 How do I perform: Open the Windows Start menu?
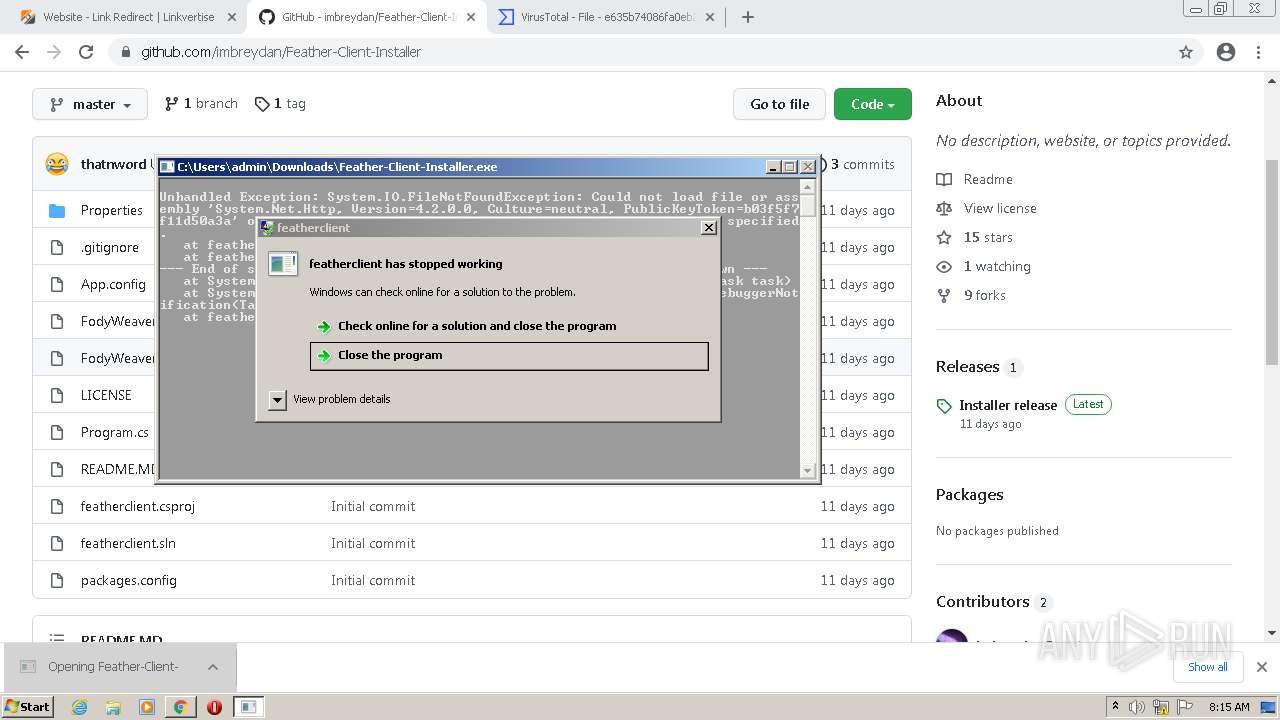click(x=27, y=706)
